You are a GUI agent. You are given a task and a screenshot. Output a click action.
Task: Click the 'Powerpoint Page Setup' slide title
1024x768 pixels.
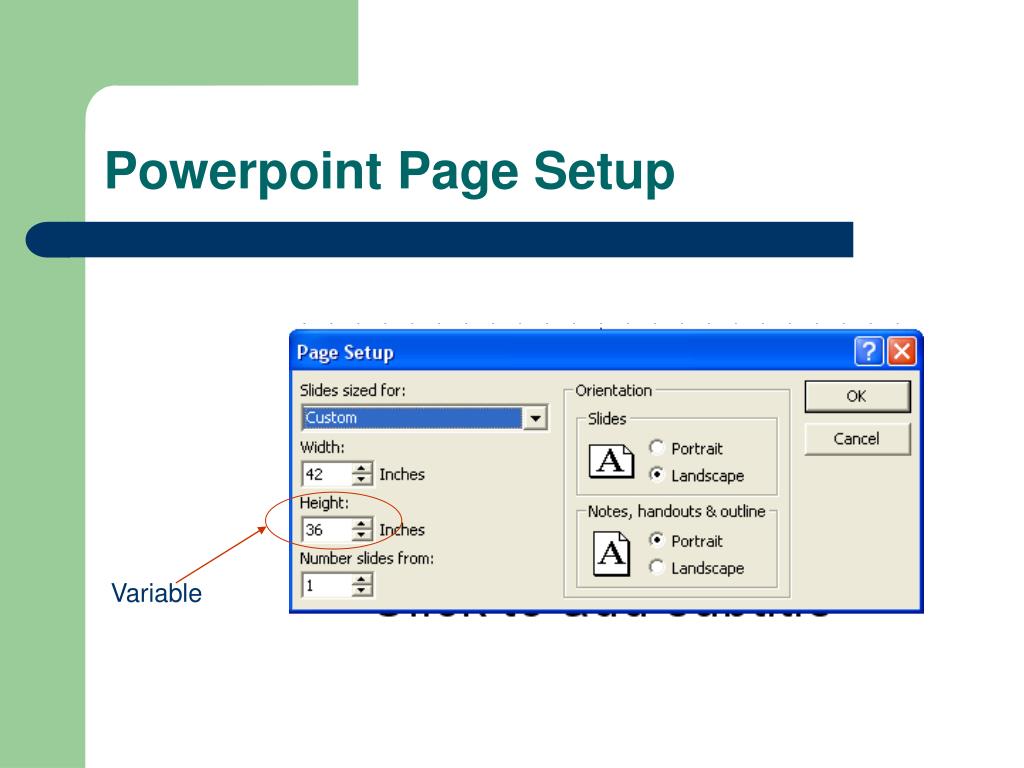[390, 172]
